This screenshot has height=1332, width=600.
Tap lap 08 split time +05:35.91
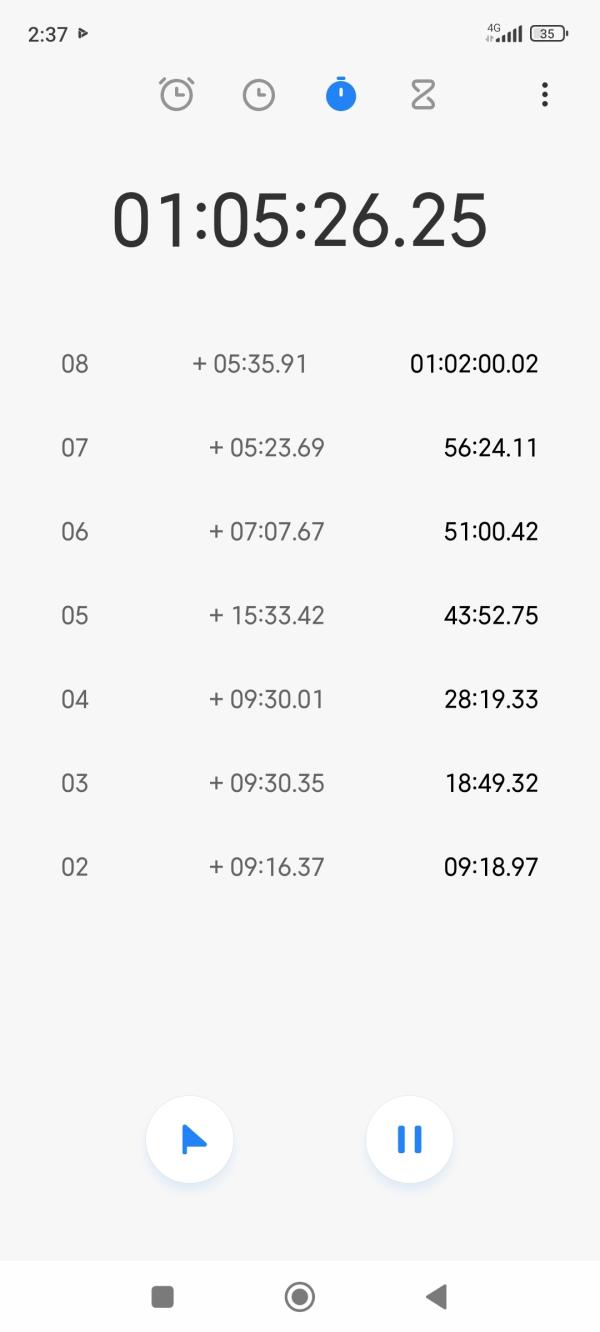click(x=250, y=363)
